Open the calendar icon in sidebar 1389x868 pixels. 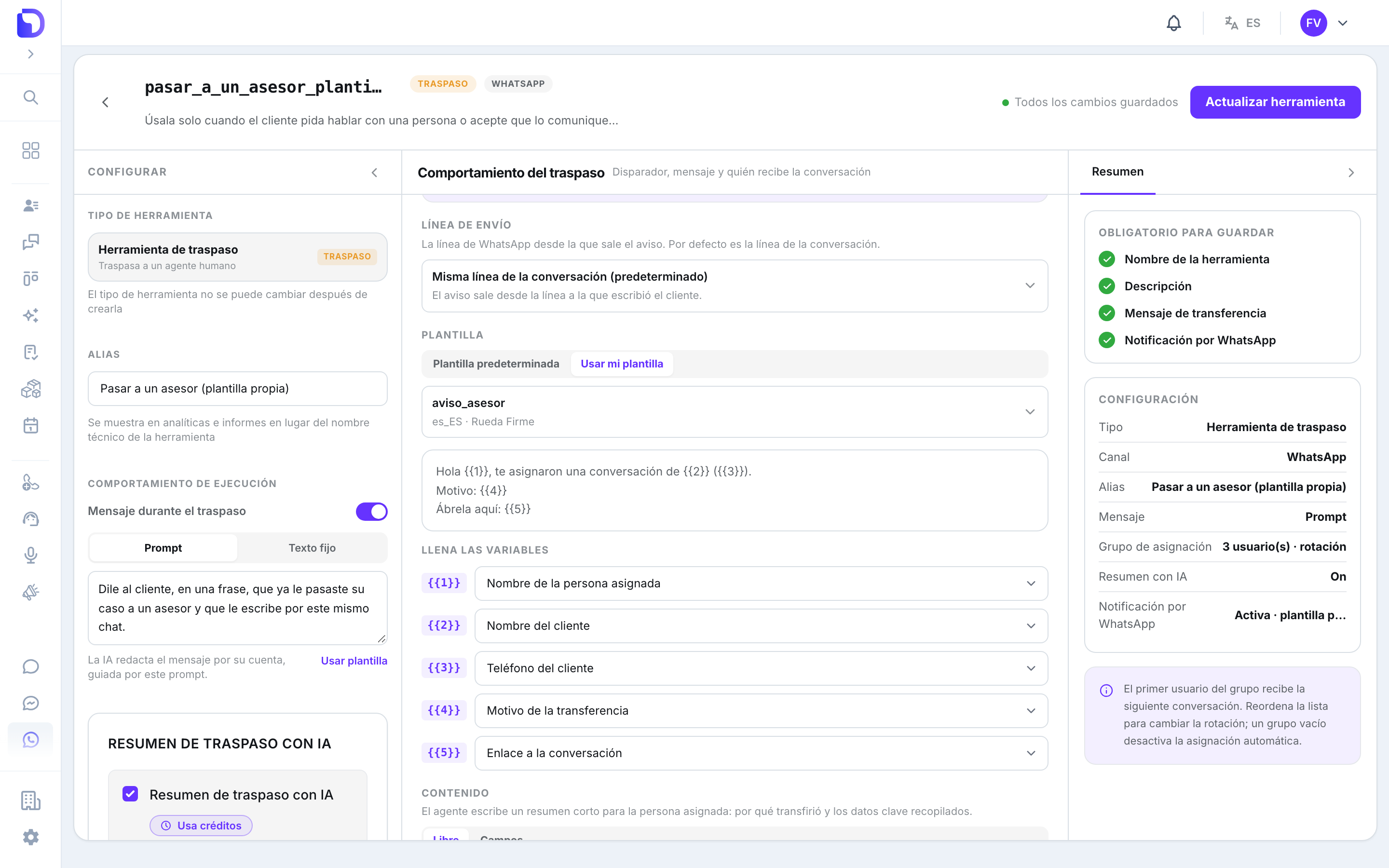click(x=30, y=425)
